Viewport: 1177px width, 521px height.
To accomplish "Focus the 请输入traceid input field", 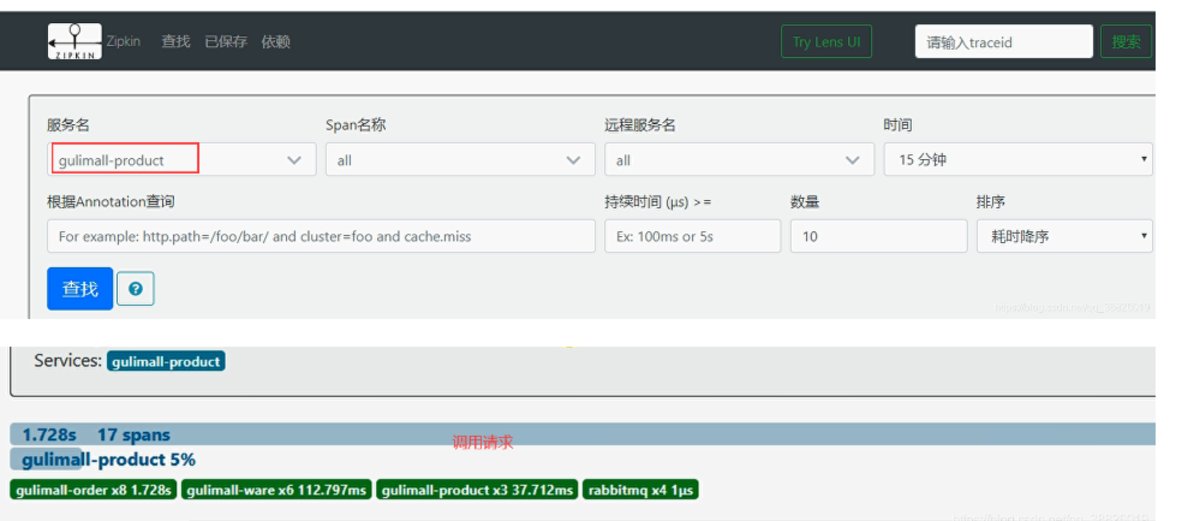I will (1004, 42).
